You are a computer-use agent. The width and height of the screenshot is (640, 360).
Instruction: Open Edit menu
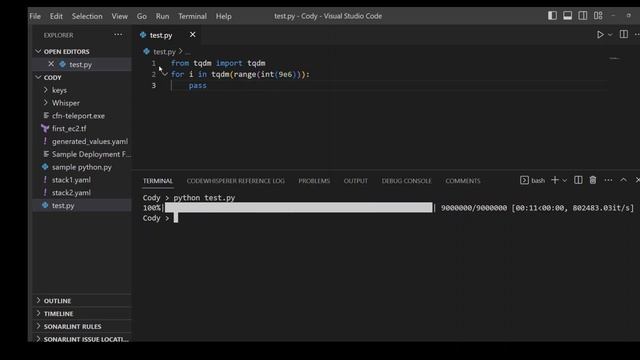coord(56,16)
